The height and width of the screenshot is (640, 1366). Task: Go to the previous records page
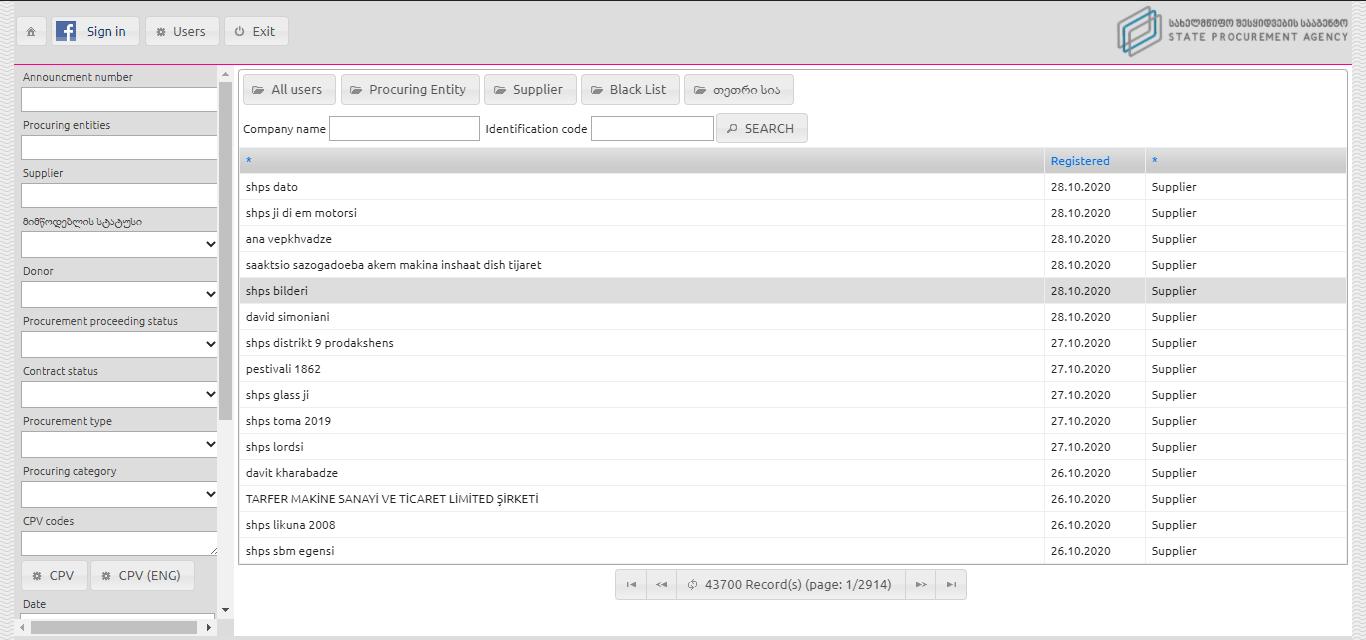coord(661,585)
